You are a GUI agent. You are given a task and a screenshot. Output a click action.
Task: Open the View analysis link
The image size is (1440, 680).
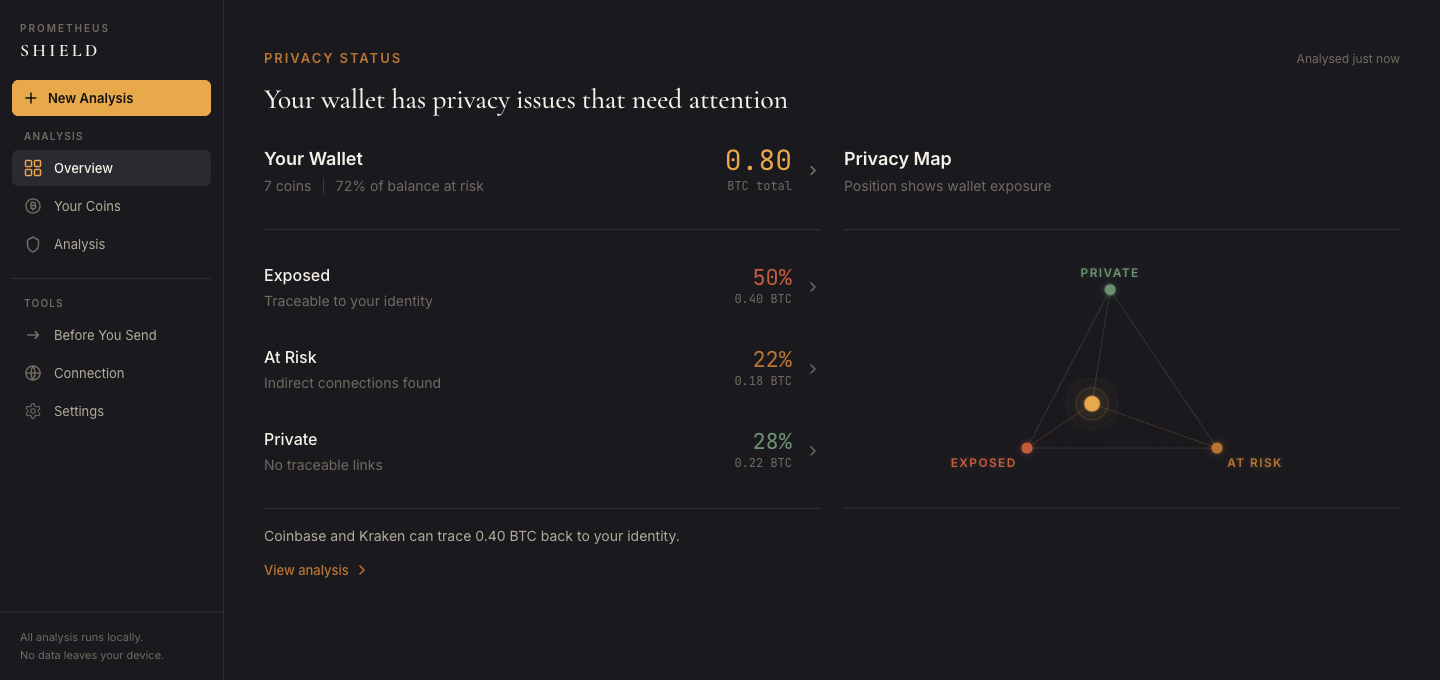306,570
